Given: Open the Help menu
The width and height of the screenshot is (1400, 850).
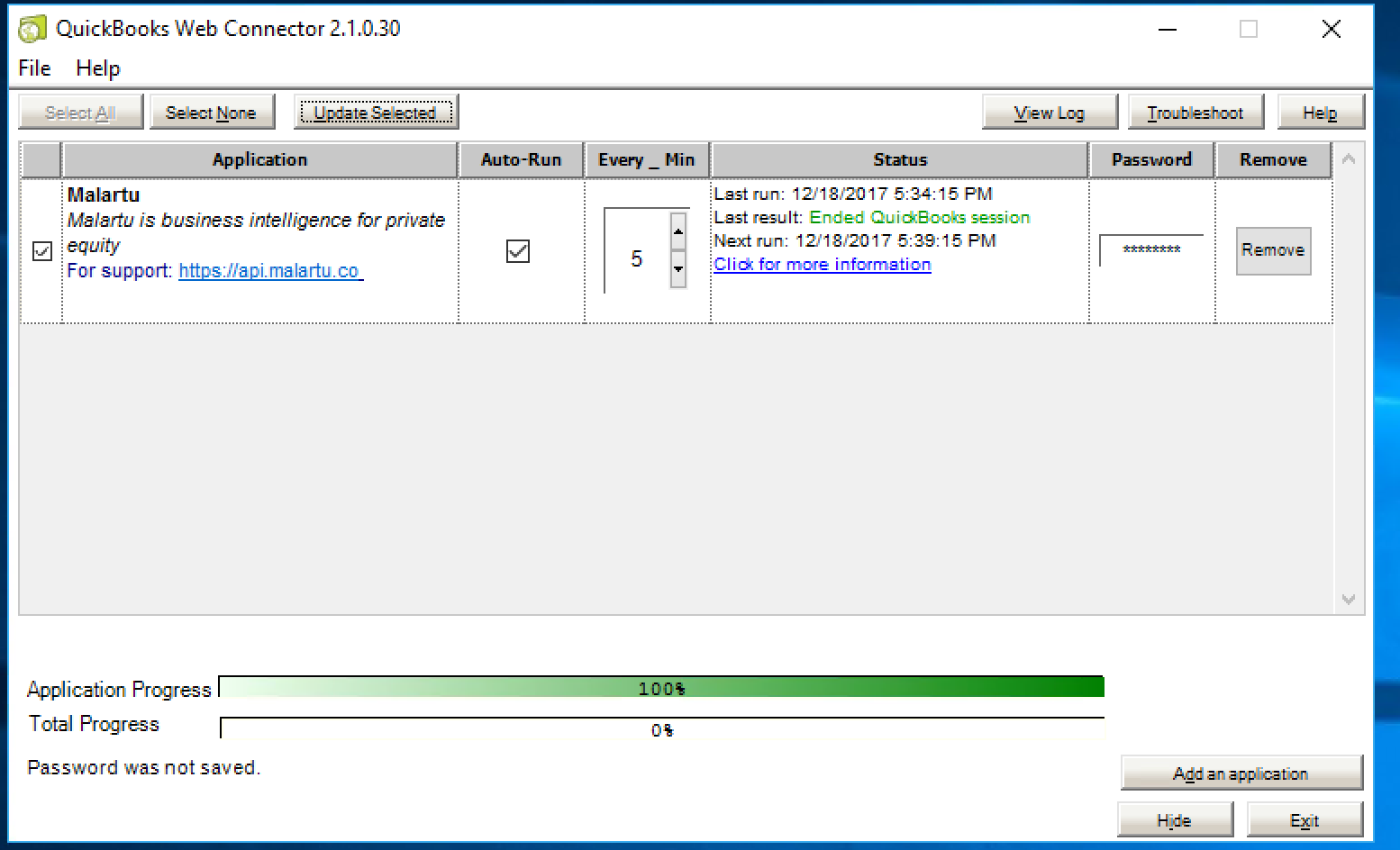Looking at the screenshot, I should tap(97, 68).
